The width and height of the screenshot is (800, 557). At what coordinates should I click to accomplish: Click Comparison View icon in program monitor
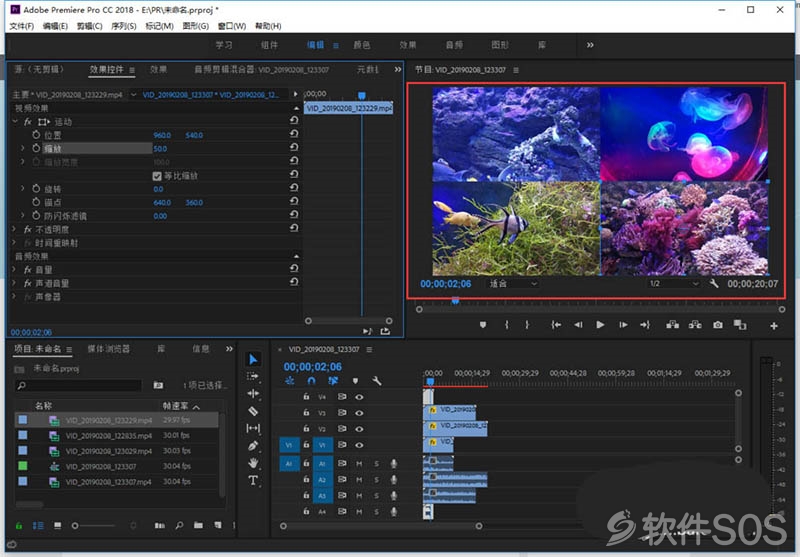pos(740,324)
